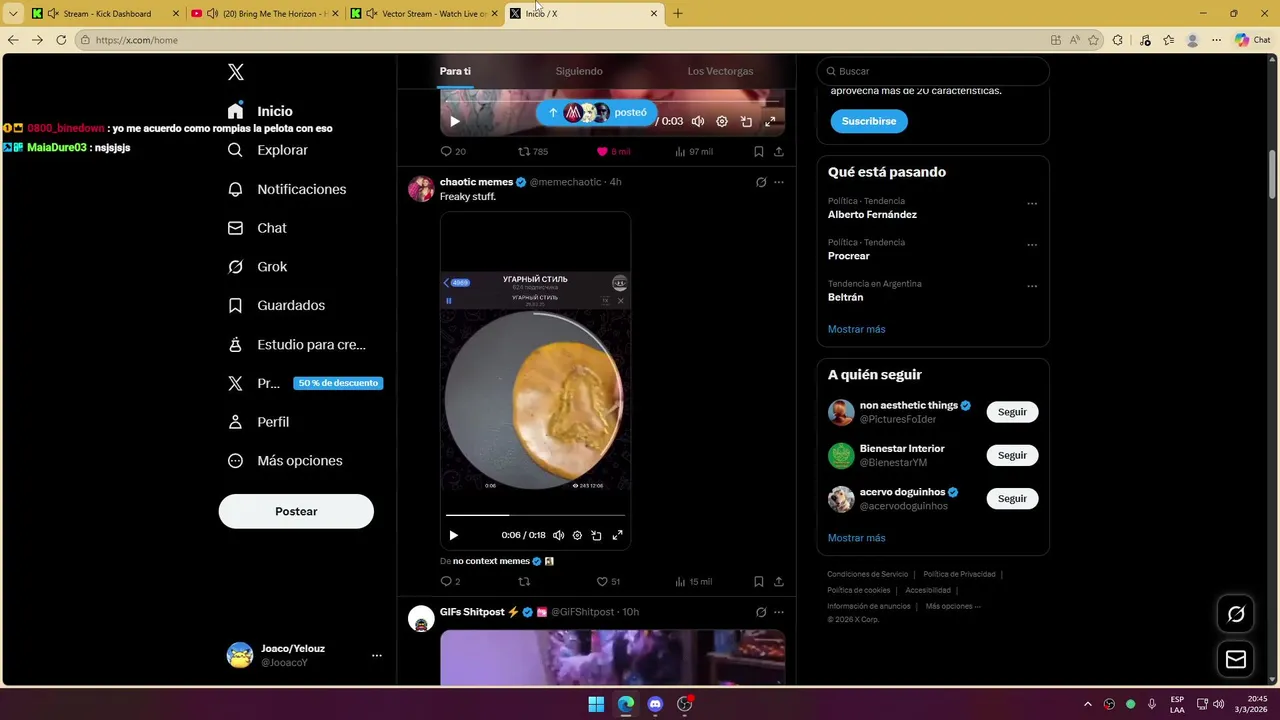Open replies on the post with 20 comments
1280x720 pixels.
[453, 151]
